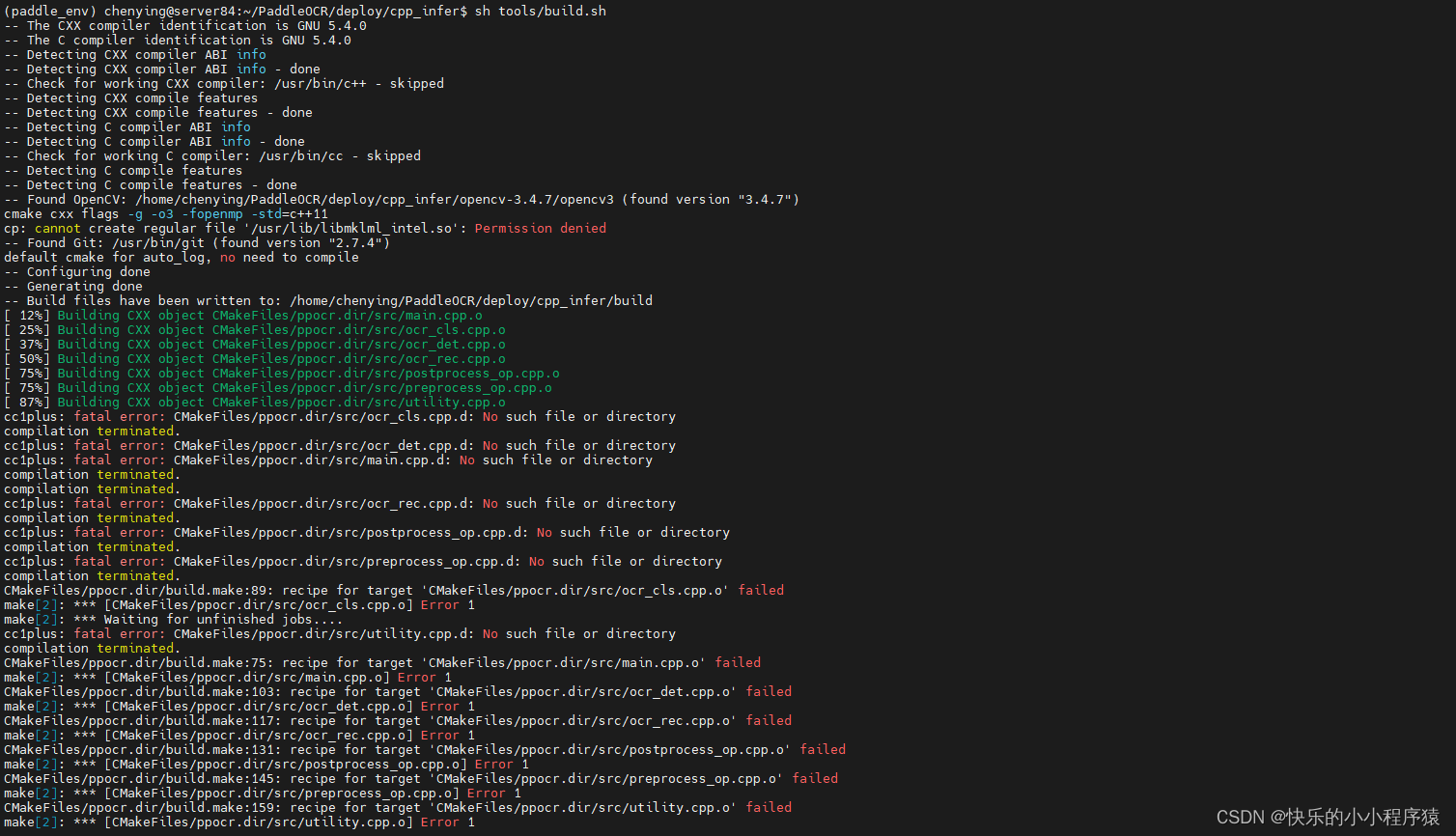Click 'make[2]: *** [...preprocess_op.cpp.o] Error 1' line
This screenshot has width=1456, height=836.
[263, 793]
